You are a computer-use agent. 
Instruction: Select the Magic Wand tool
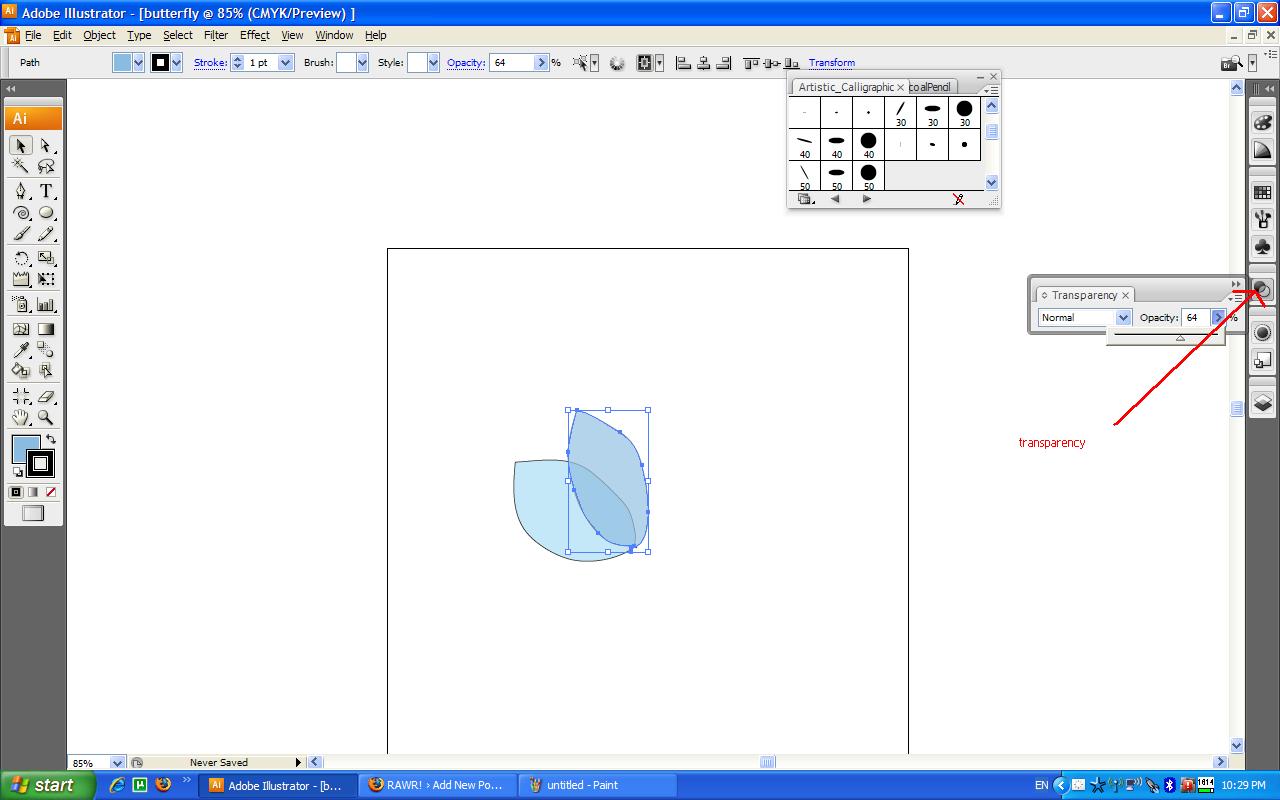click(x=21, y=167)
